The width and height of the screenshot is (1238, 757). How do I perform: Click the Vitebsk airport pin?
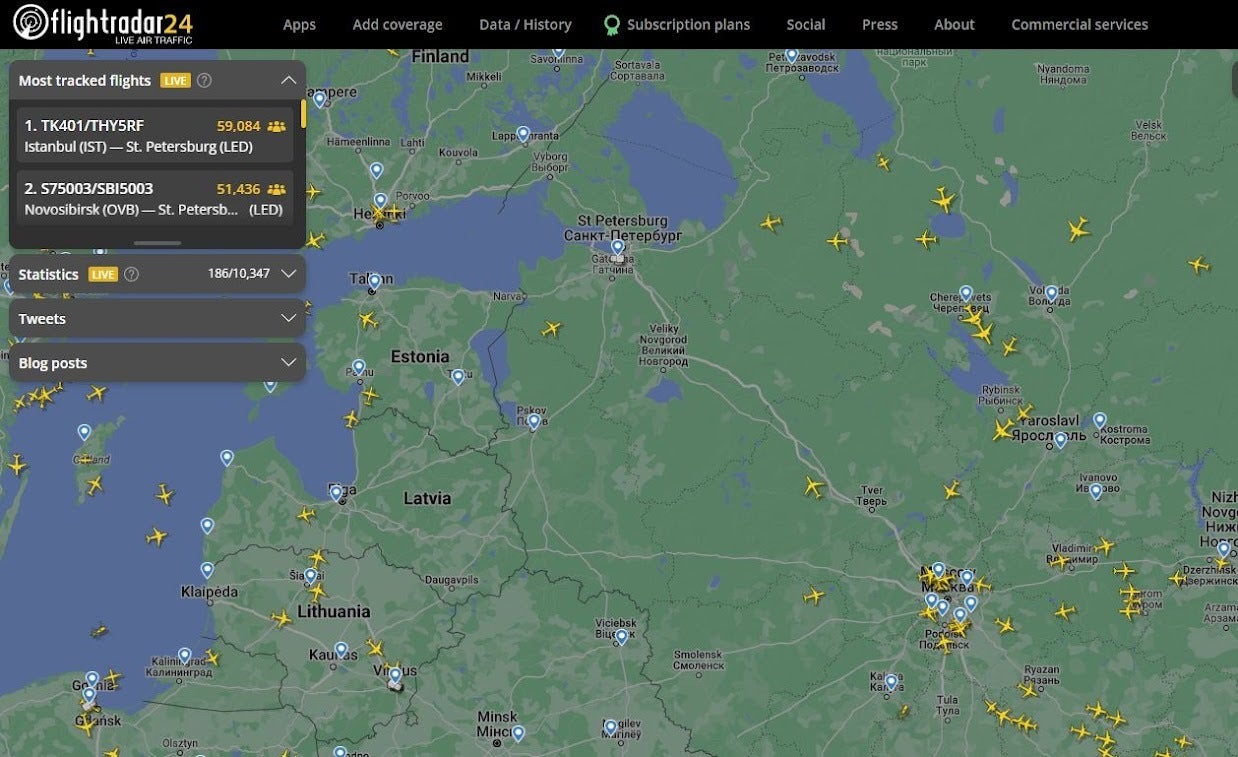point(621,637)
